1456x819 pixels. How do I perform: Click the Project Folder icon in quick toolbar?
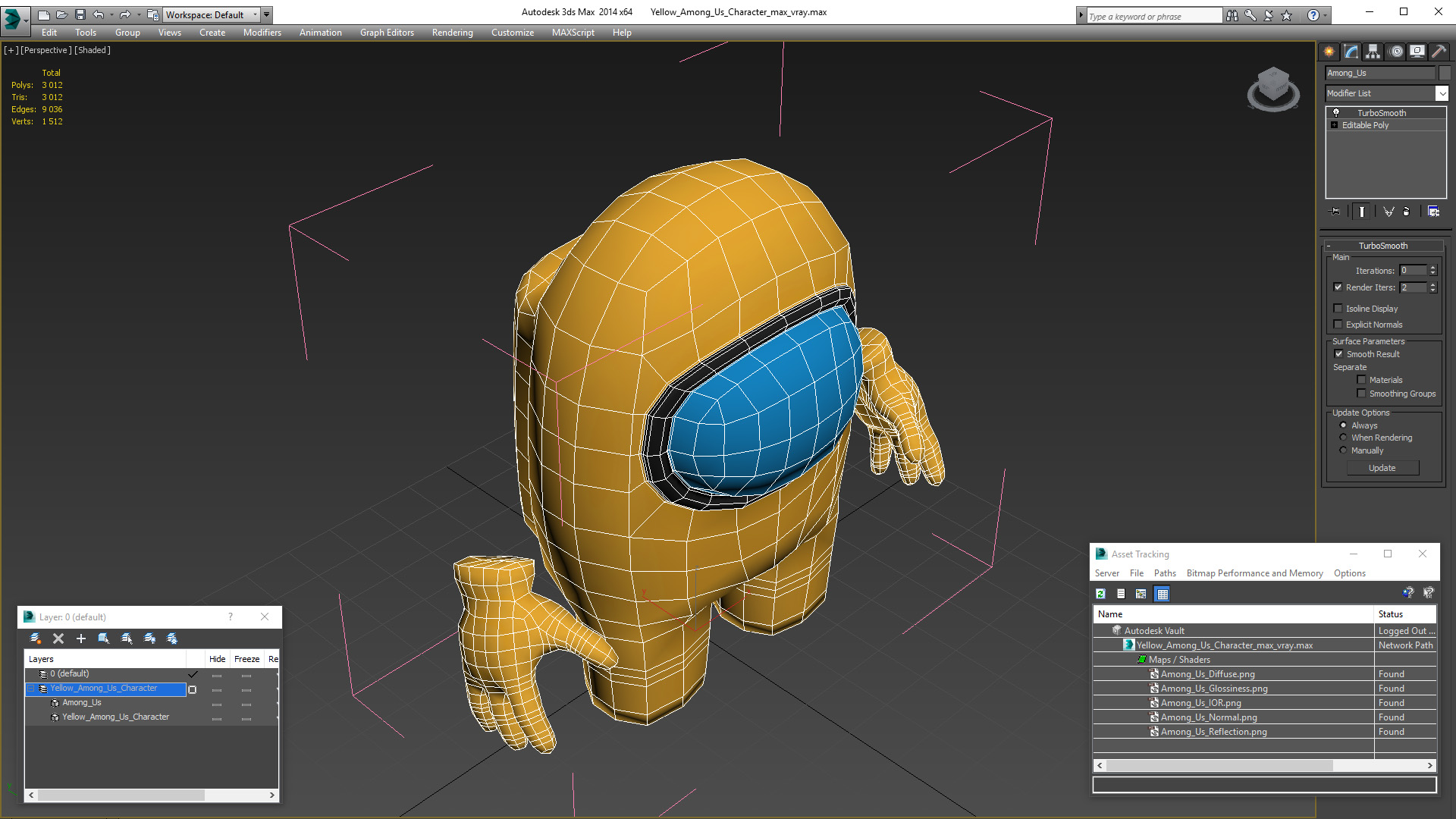(152, 14)
